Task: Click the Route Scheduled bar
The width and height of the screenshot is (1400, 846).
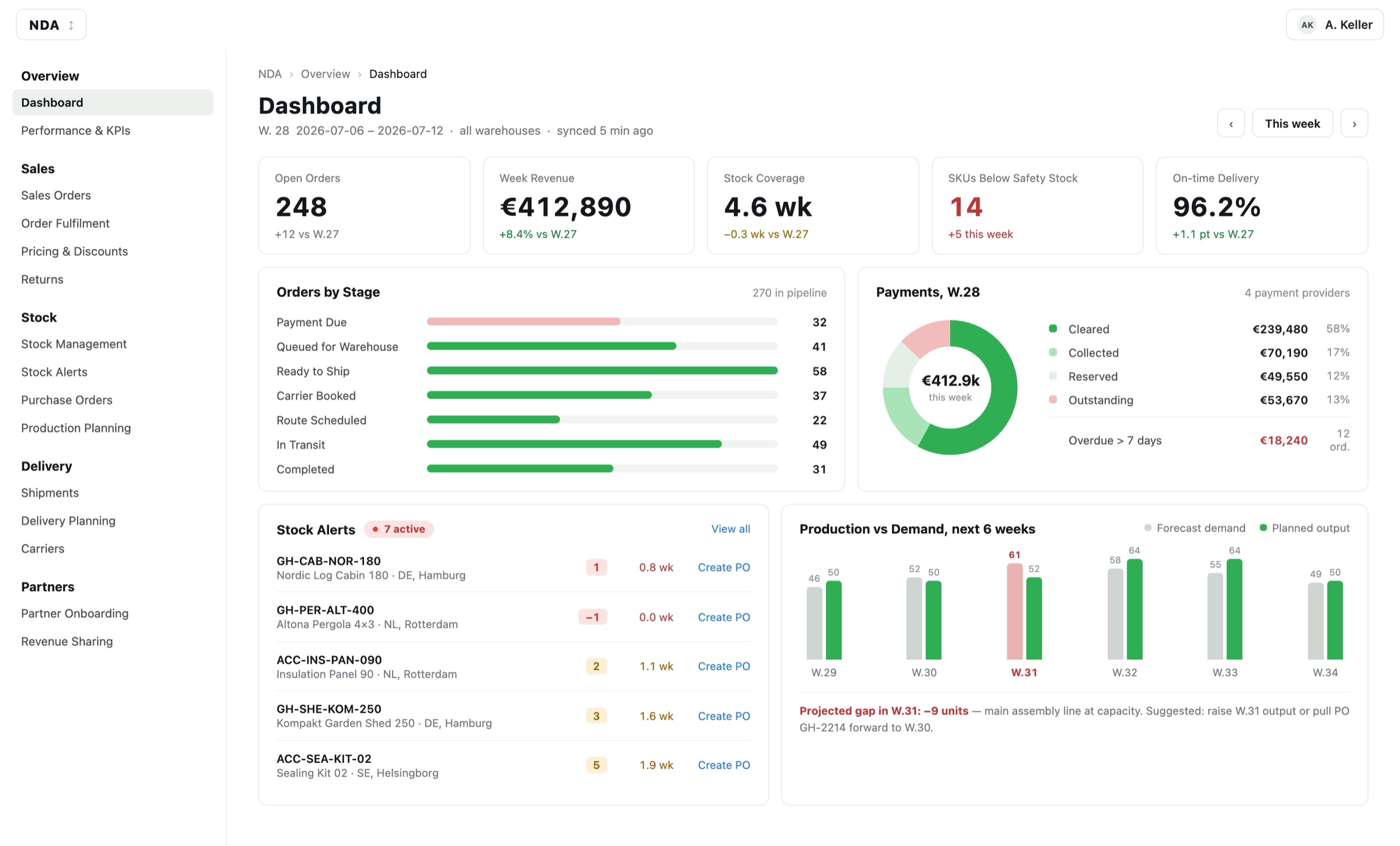Action: point(602,419)
